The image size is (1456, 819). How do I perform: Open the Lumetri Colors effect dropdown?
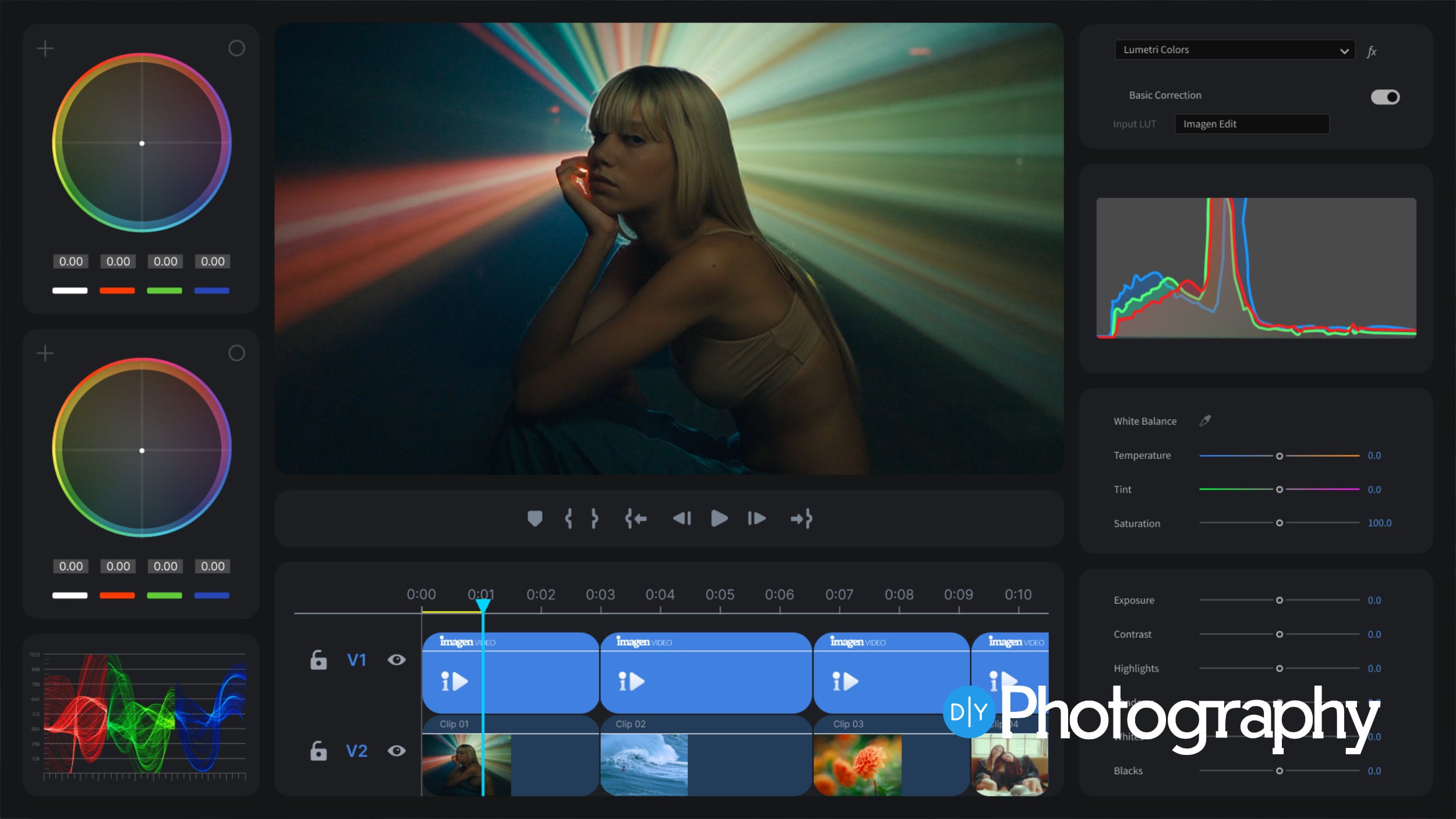click(1234, 50)
